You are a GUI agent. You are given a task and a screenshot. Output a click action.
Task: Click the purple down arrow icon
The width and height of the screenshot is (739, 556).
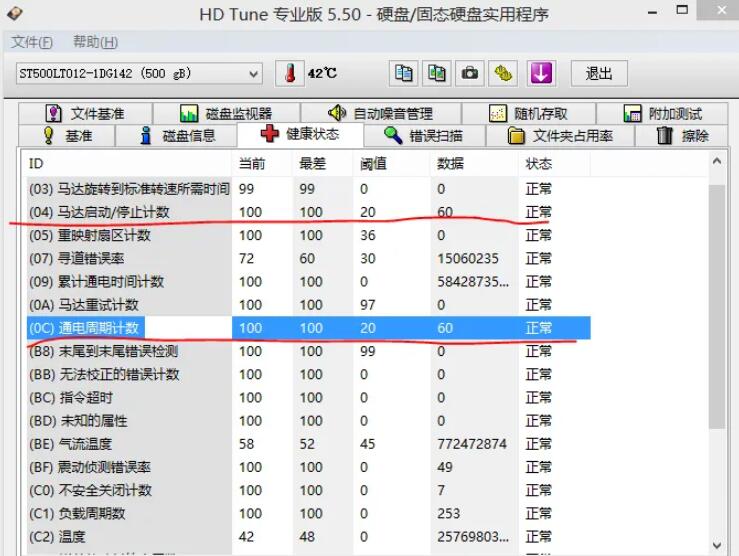[x=541, y=74]
